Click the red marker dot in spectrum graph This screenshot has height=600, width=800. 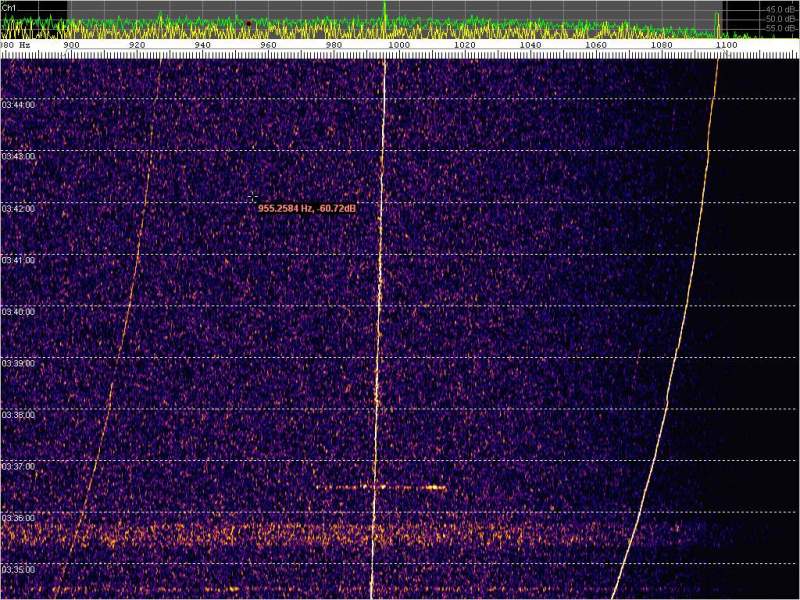tap(249, 21)
